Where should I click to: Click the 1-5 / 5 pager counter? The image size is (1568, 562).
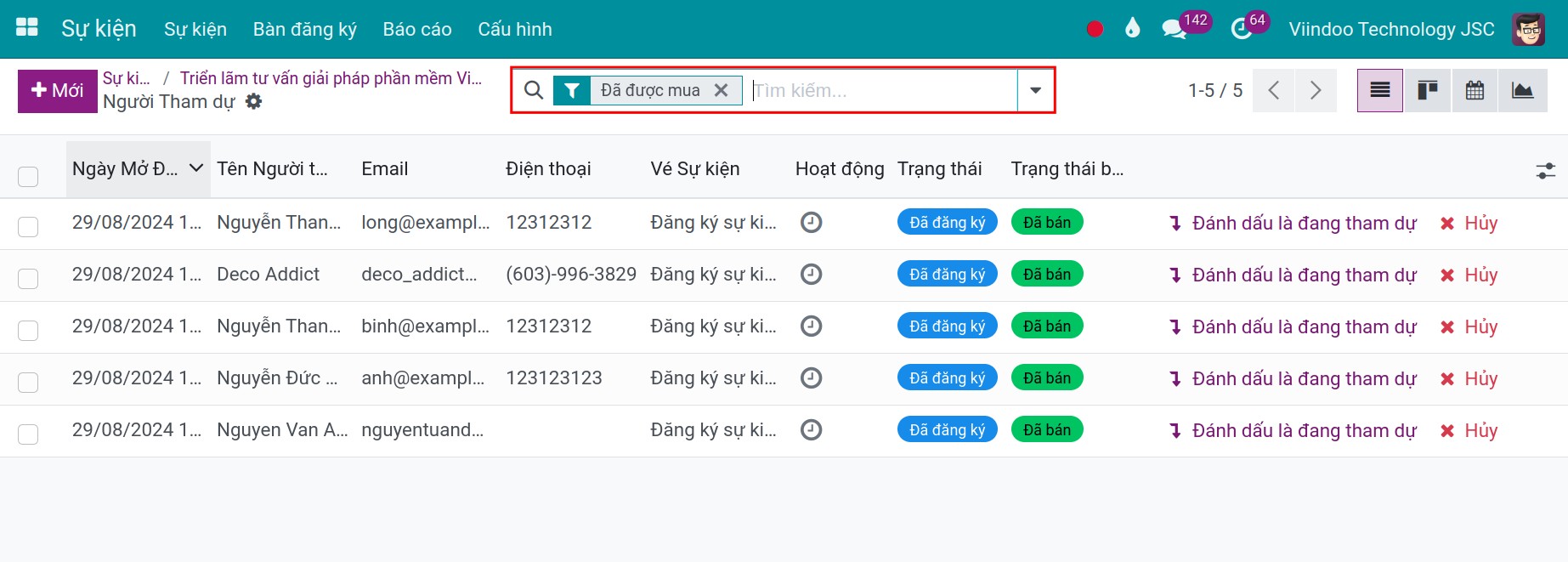click(x=1215, y=90)
